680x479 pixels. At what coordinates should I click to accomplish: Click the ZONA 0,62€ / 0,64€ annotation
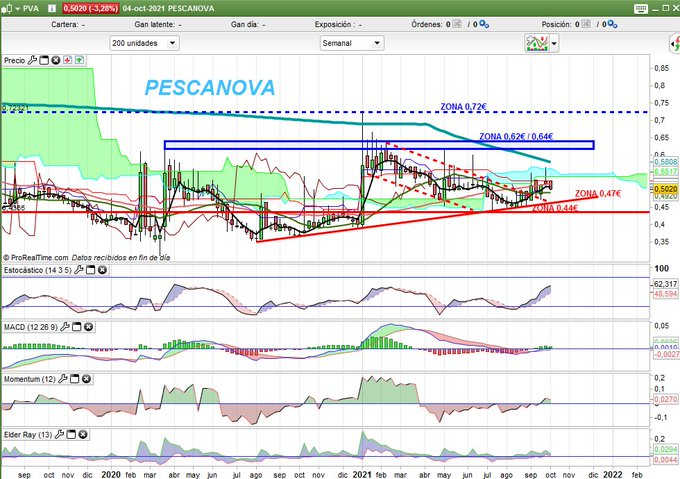tap(516, 136)
